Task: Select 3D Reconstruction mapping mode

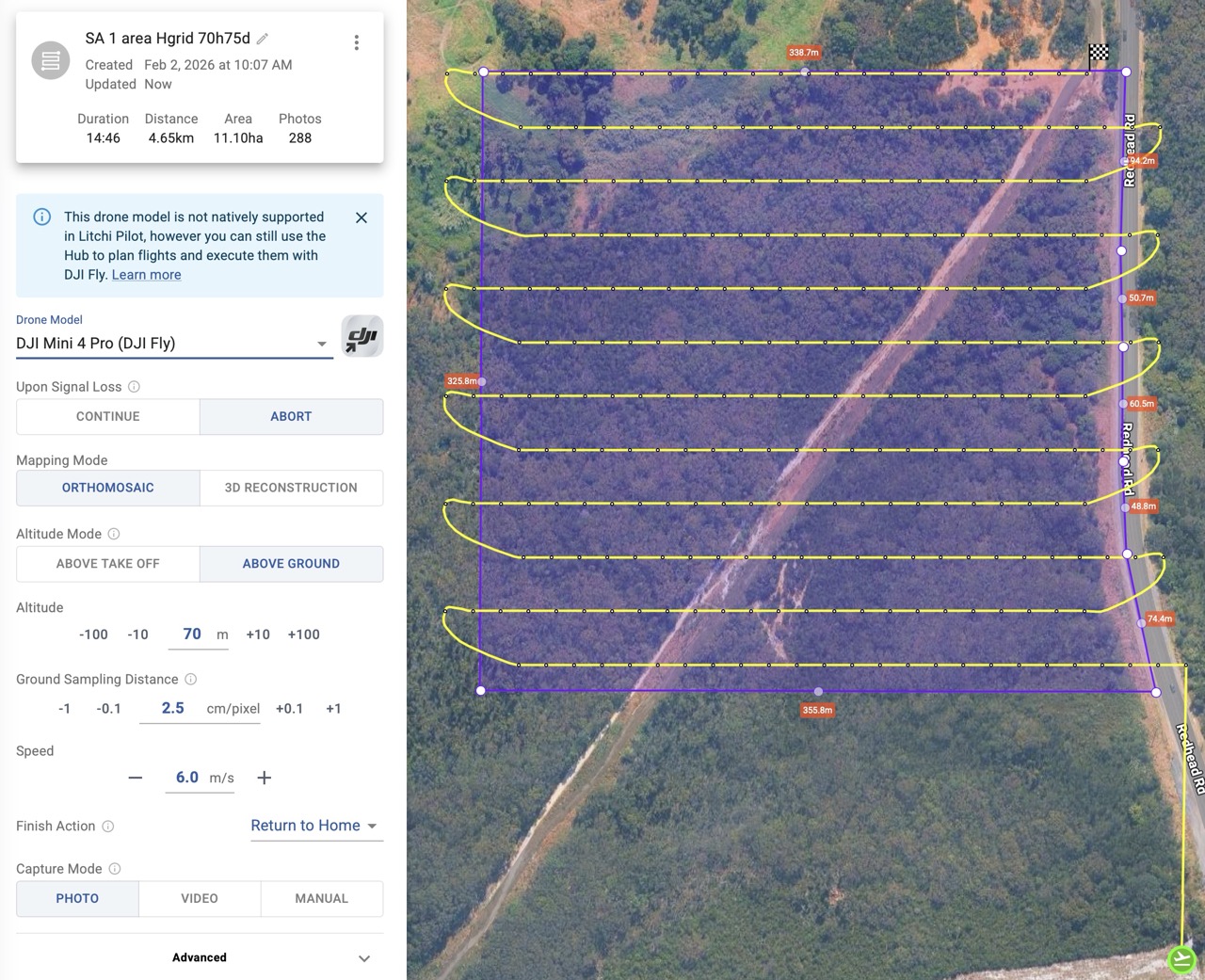Action: pos(291,488)
